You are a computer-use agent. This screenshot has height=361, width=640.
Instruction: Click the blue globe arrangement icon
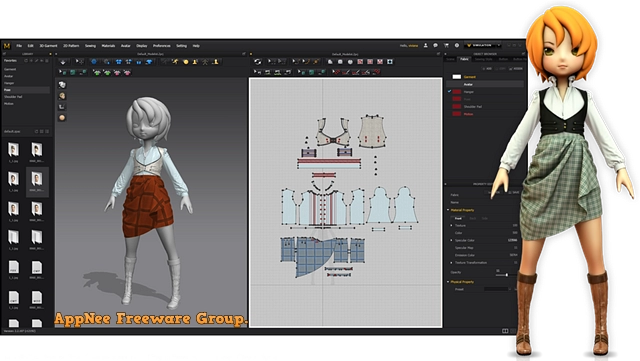tap(94, 62)
